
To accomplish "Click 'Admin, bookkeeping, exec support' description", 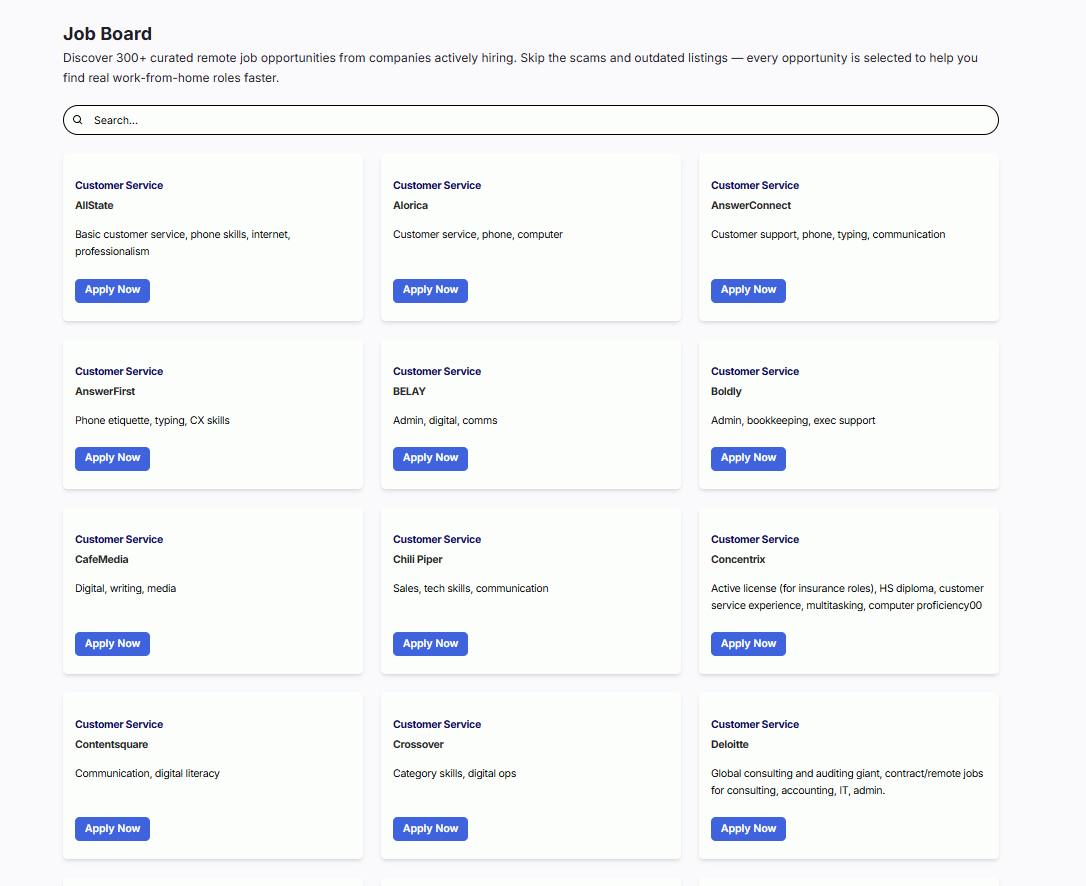I will click(x=793, y=420).
